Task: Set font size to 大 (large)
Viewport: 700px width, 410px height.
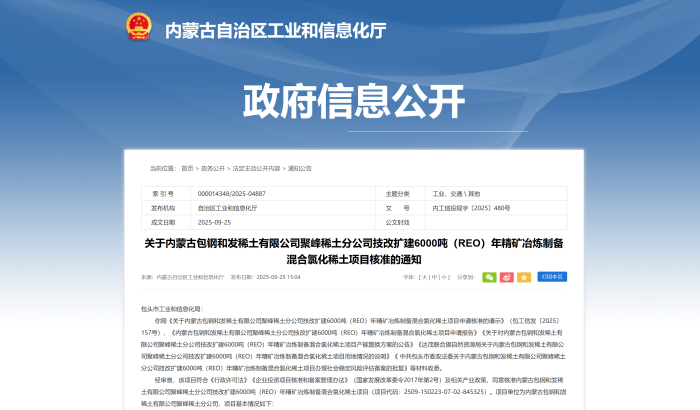Action: click(x=425, y=276)
